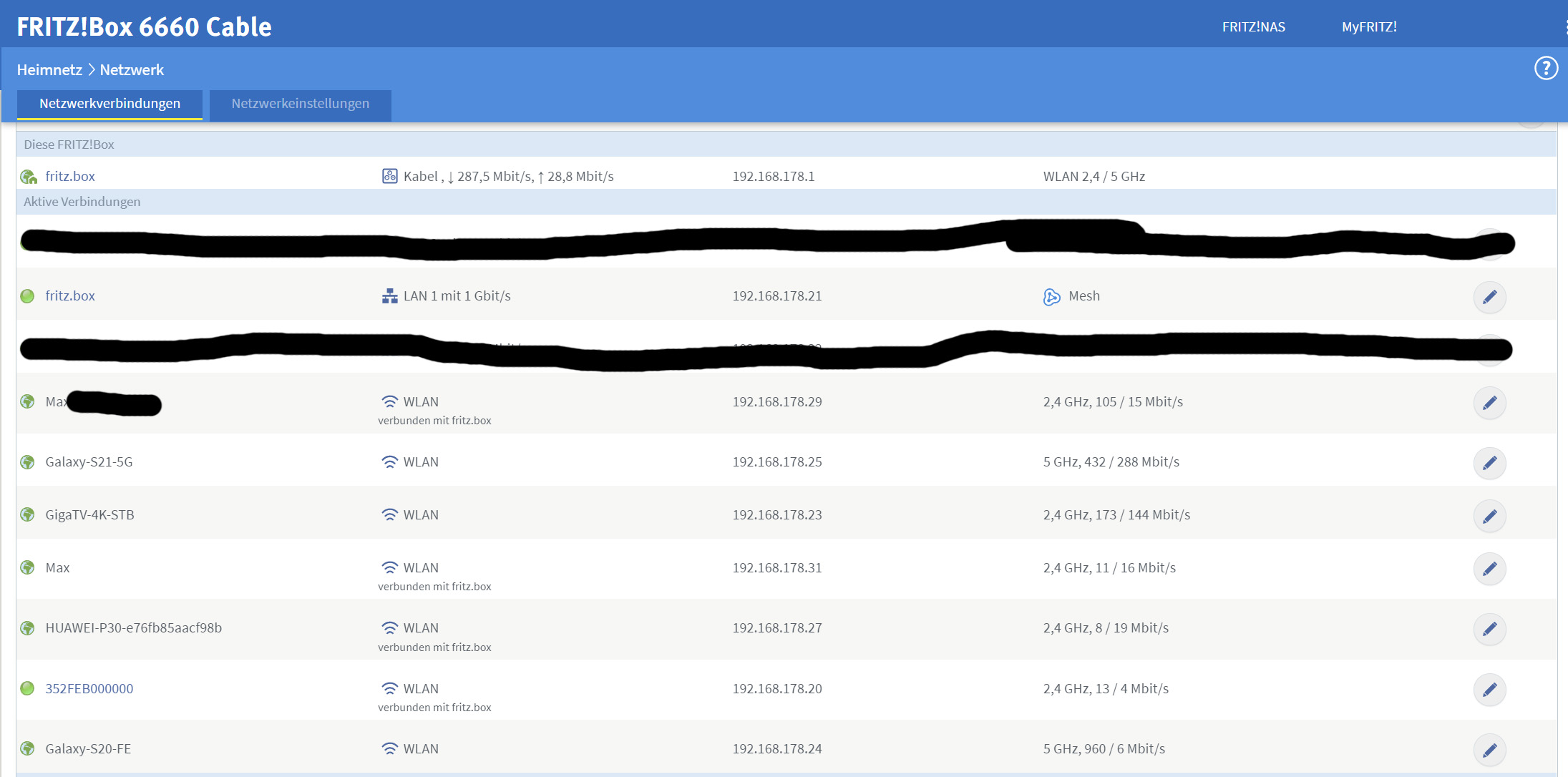Edit the device with IP 192.168.178.29
The height and width of the screenshot is (777, 1568).
tap(1489, 403)
